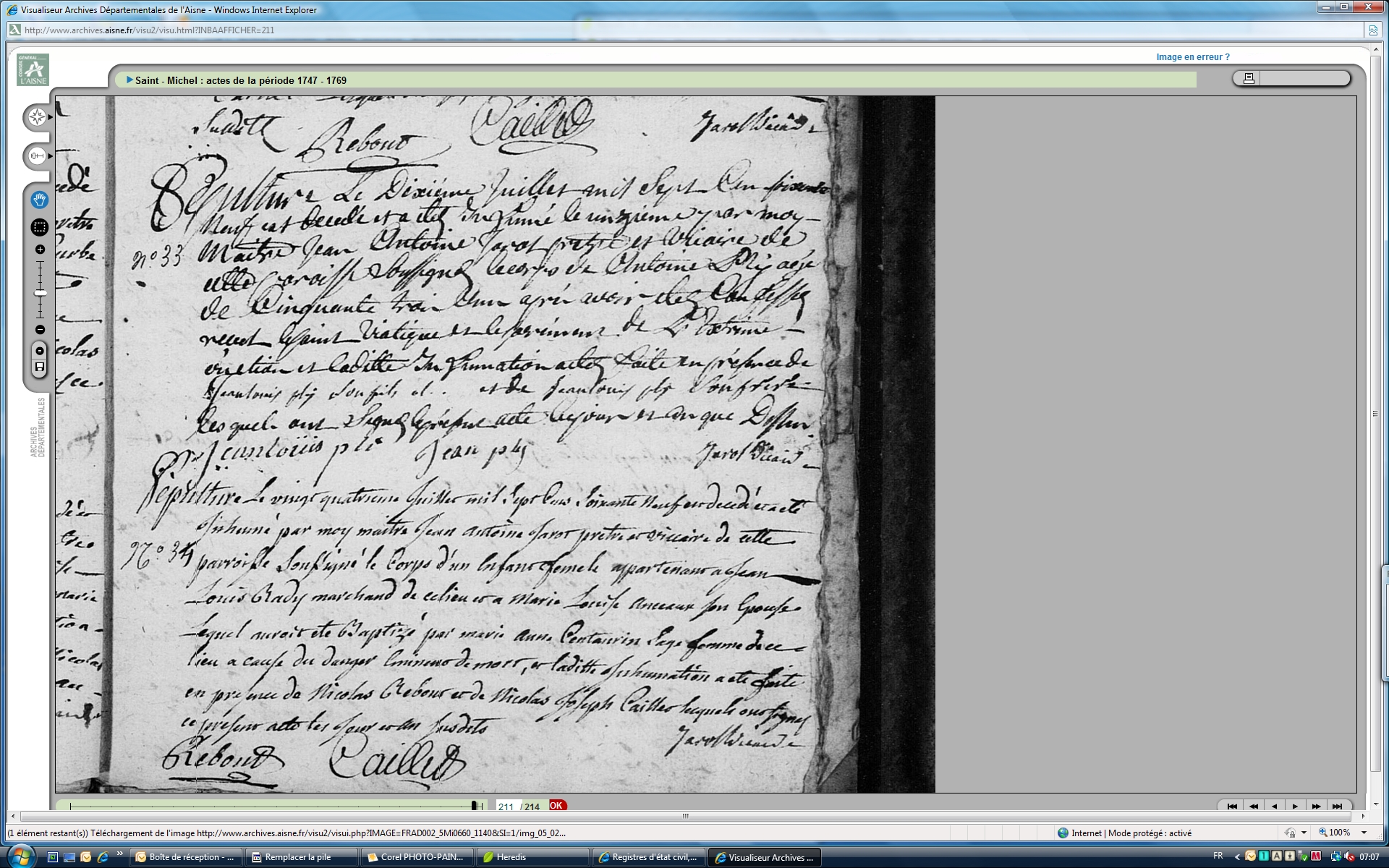This screenshot has height=868, width=1389.
Task: Select the hand pan tool
Action: [x=40, y=200]
